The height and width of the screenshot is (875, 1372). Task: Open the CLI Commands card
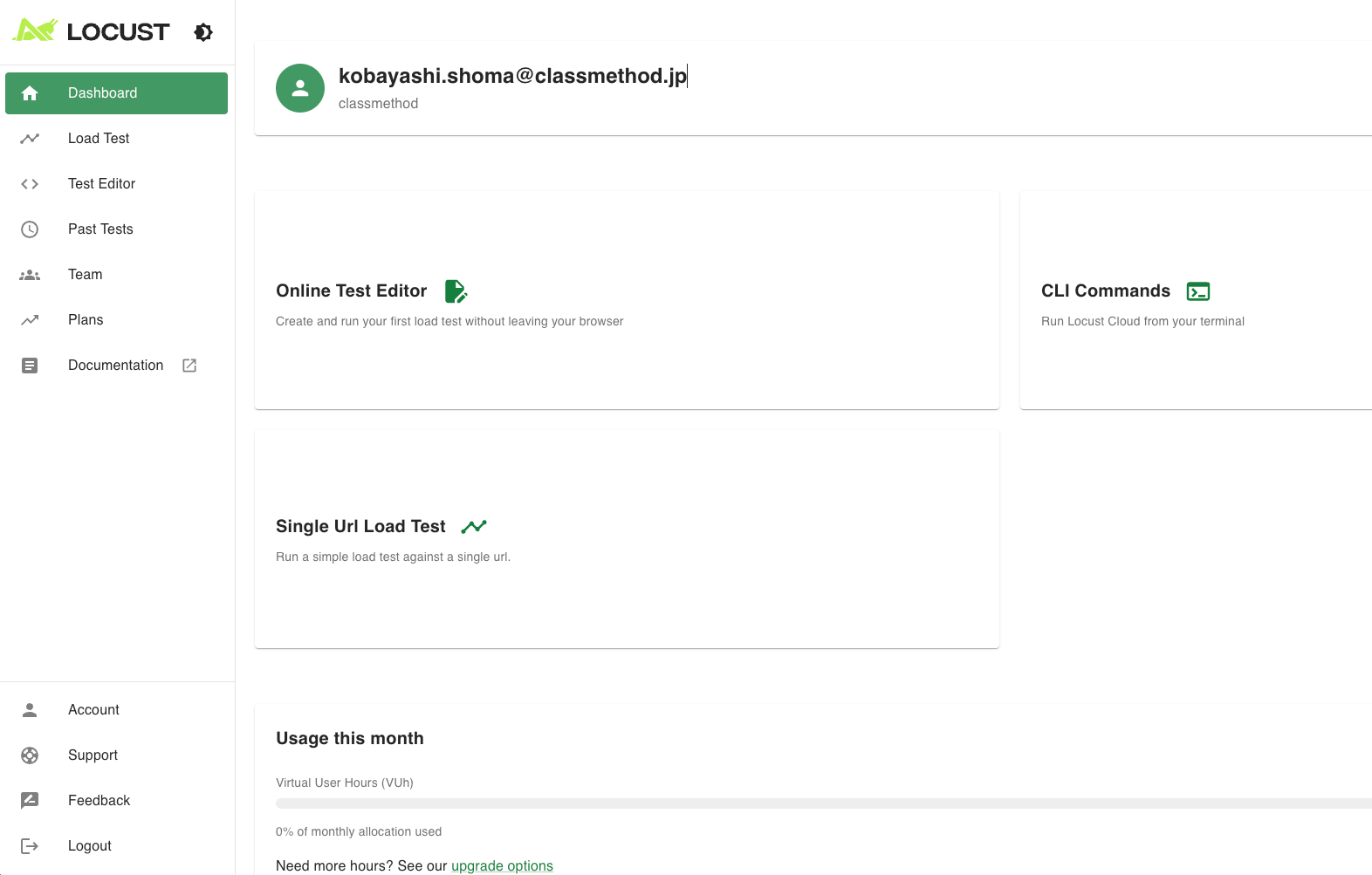pyautogui.click(x=1196, y=300)
